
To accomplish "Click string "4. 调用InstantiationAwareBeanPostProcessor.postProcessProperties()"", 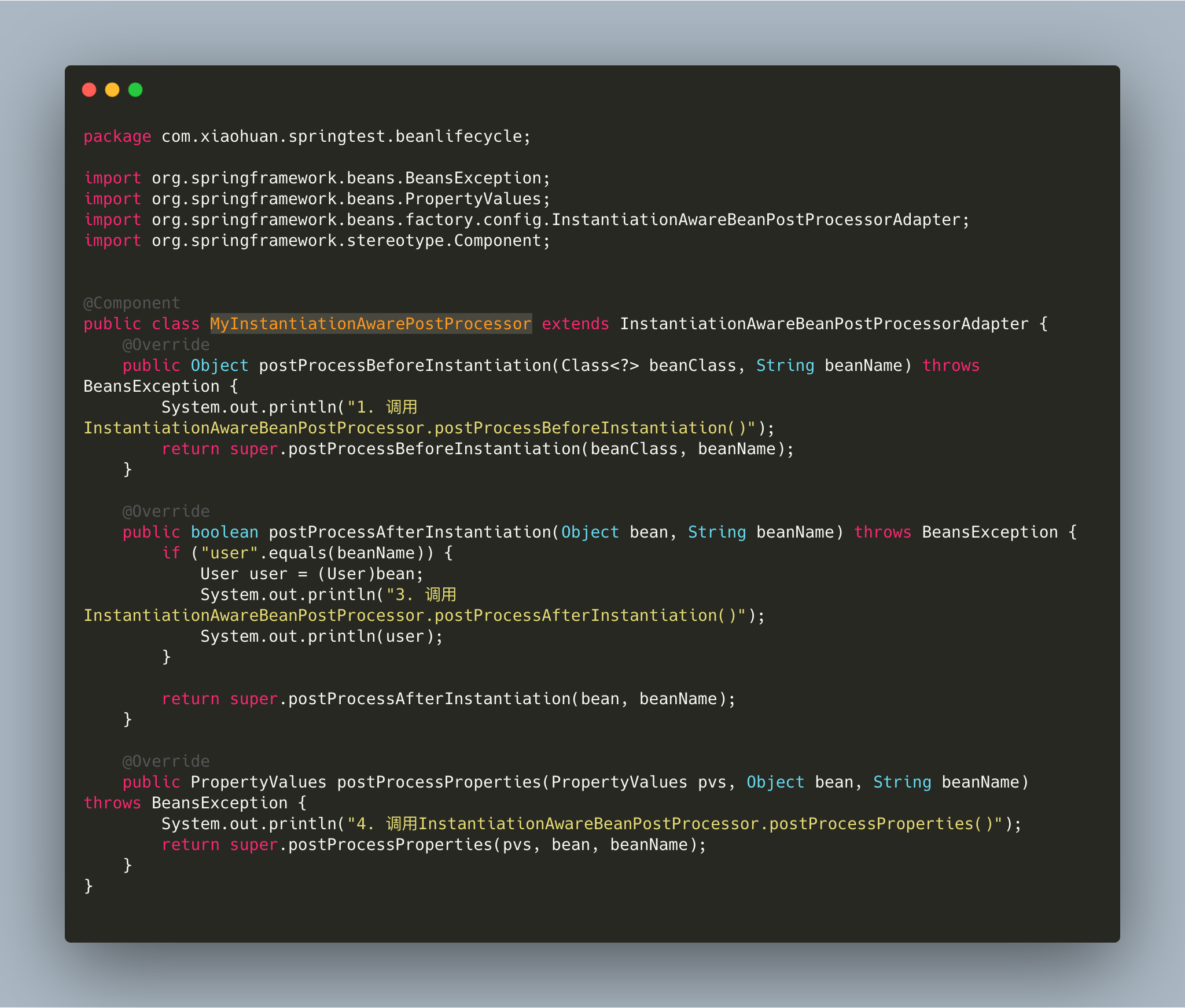I will (675, 824).
